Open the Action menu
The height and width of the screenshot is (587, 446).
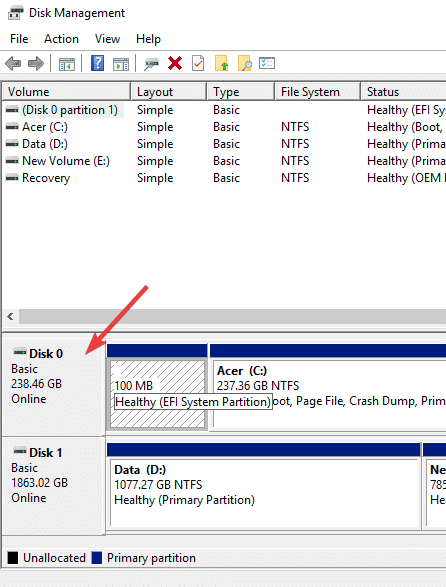[61, 39]
